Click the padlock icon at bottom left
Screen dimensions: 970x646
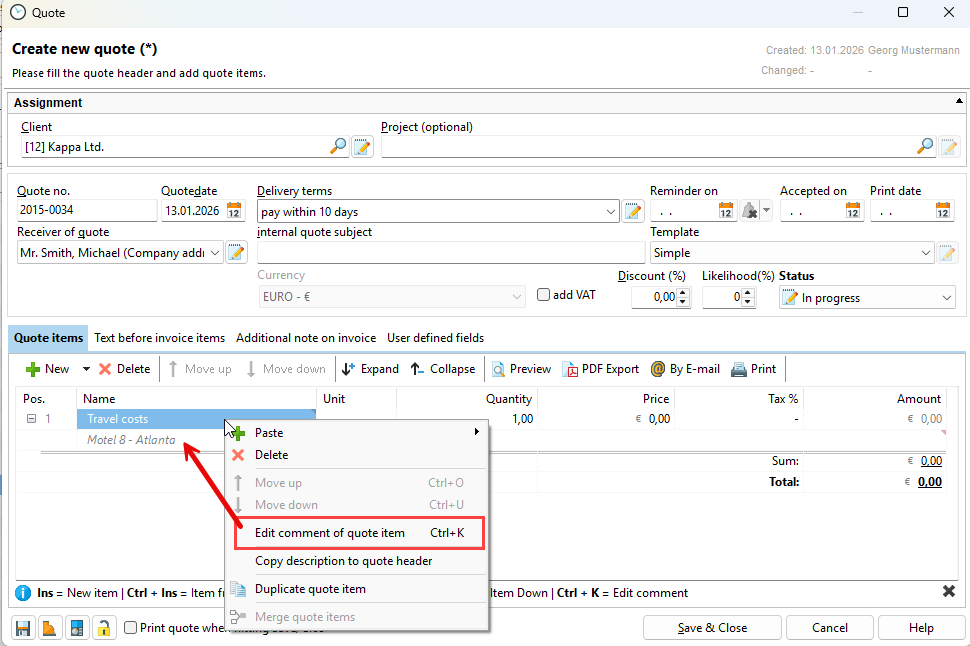coord(102,628)
